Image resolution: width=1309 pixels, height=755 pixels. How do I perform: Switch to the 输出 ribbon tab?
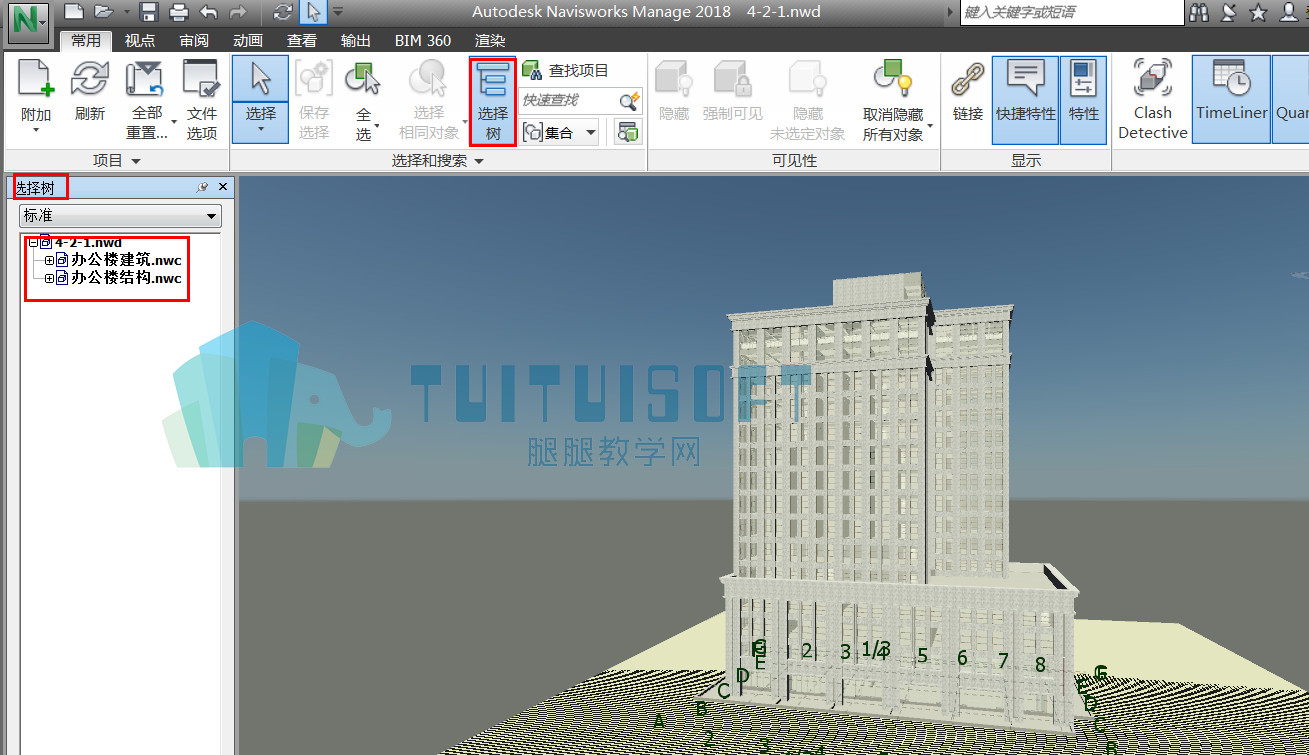point(356,41)
